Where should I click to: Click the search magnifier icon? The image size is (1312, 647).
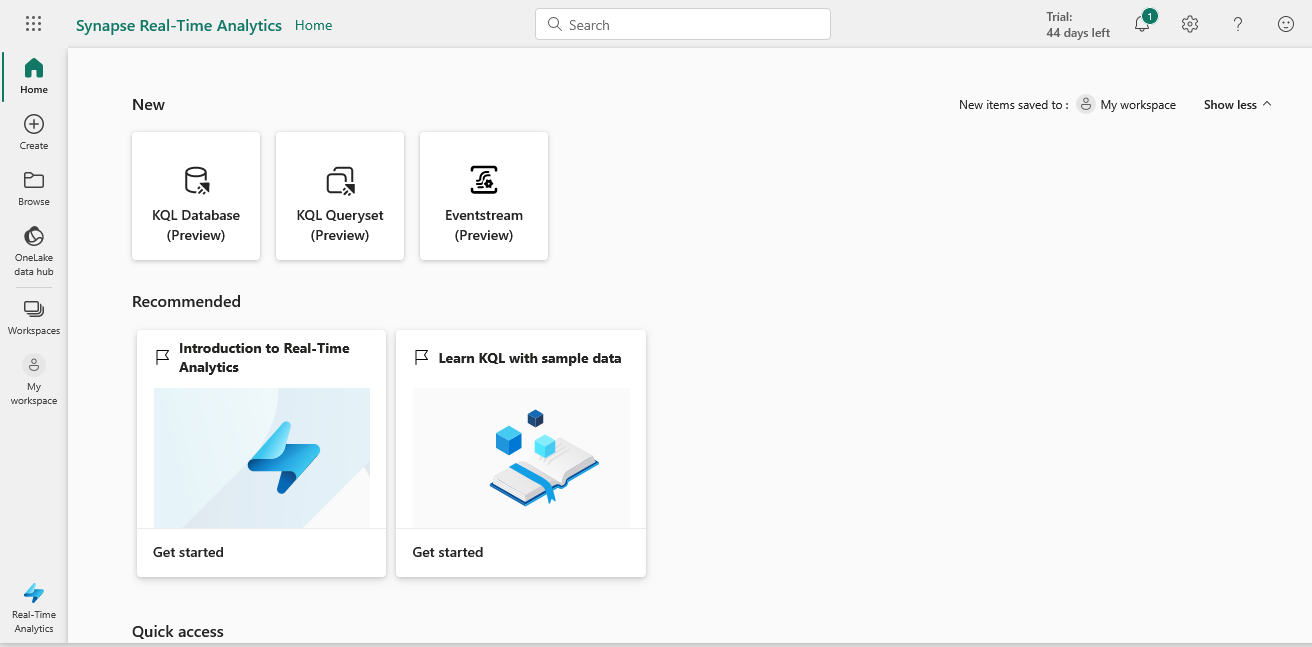point(555,25)
